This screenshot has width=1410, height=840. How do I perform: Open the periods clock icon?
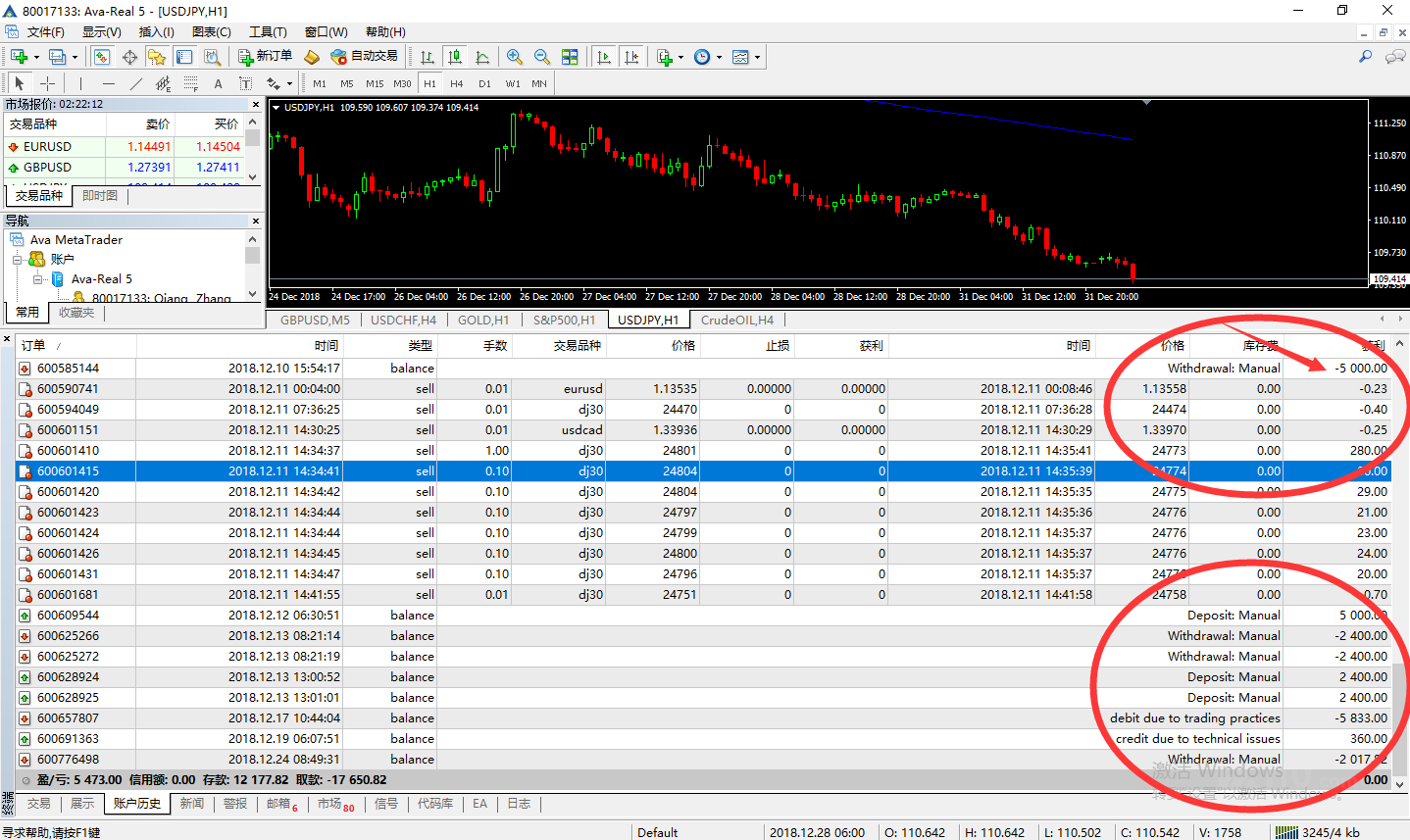pyautogui.click(x=702, y=57)
